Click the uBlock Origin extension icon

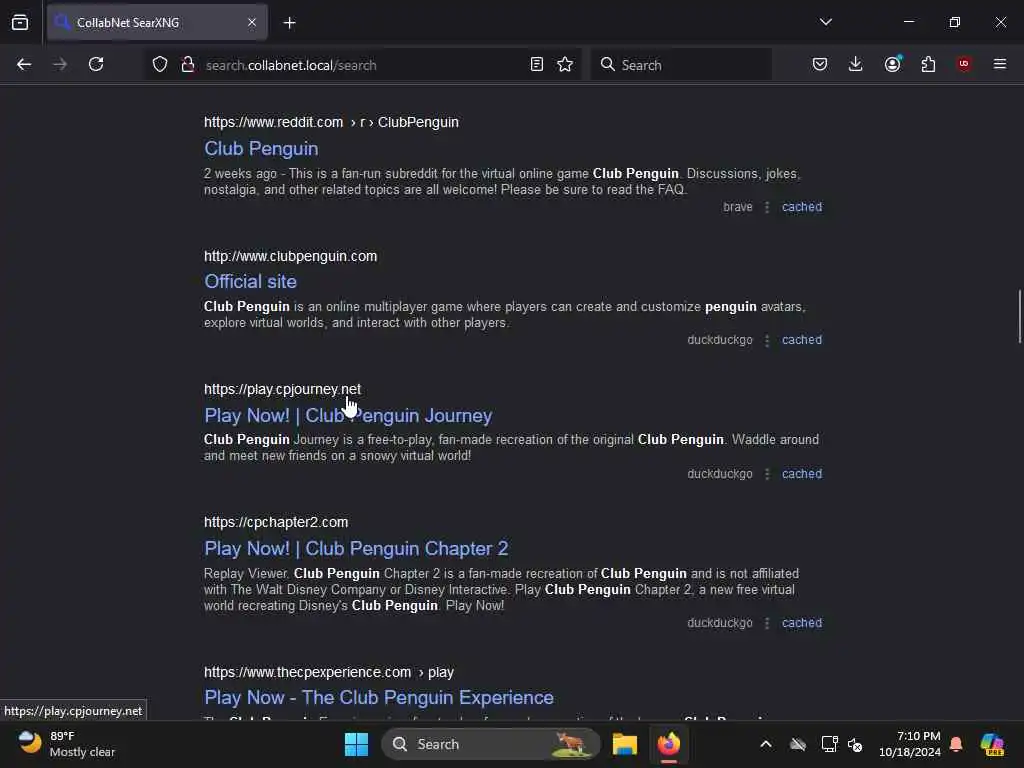pyautogui.click(x=964, y=64)
